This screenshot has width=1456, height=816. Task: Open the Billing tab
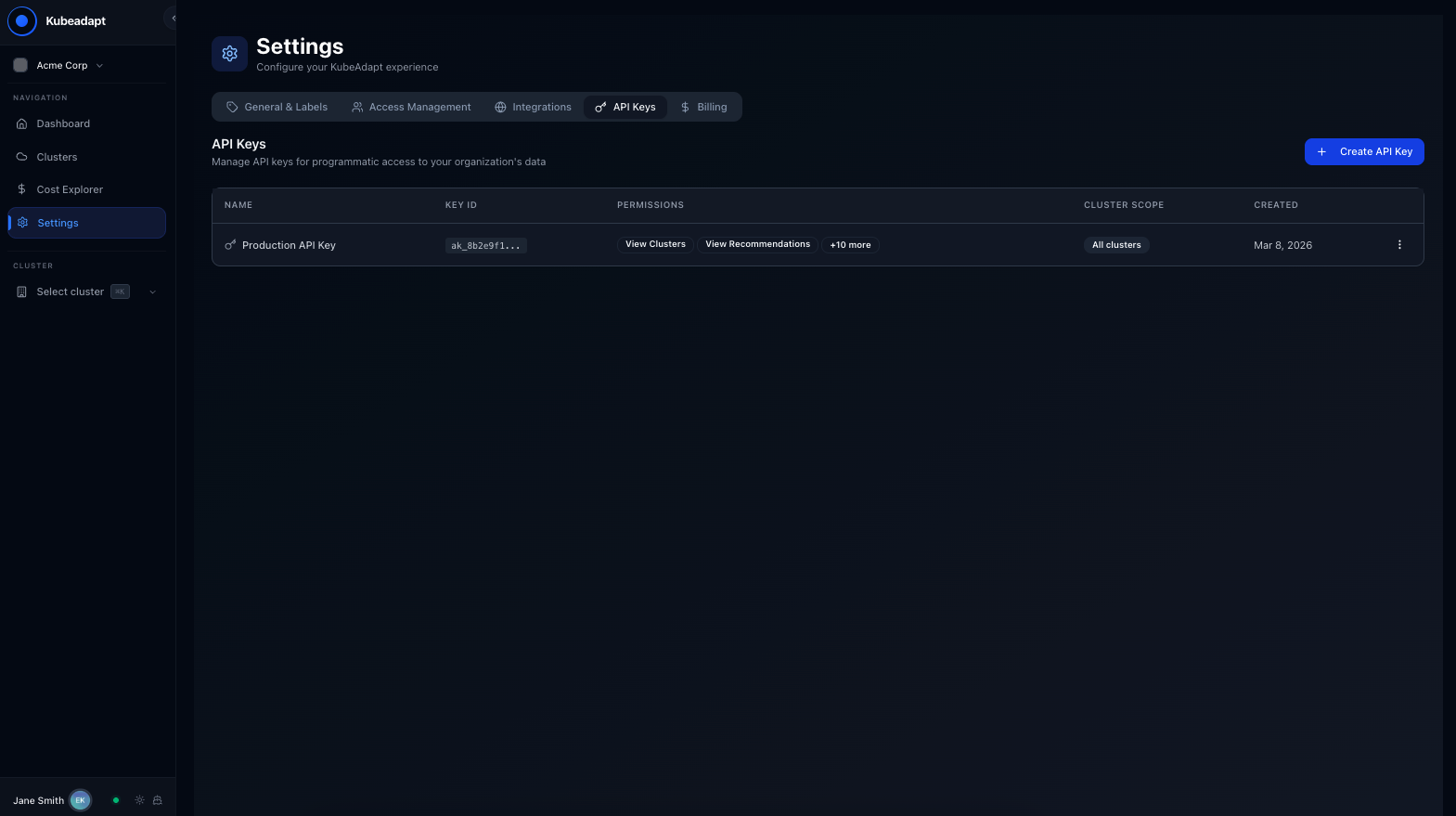tap(703, 107)
